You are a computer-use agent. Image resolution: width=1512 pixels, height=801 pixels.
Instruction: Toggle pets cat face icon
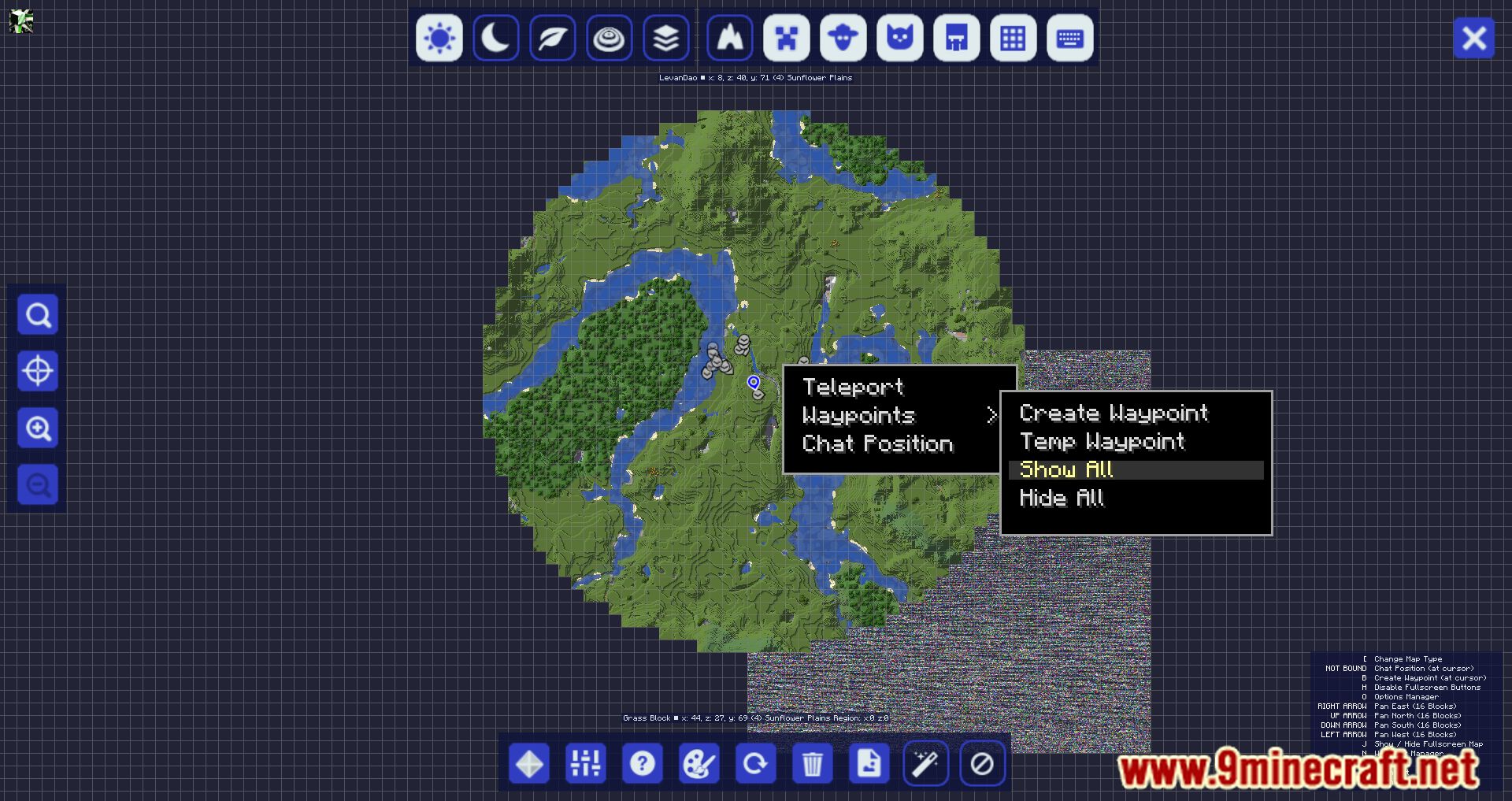click(x=900, y=38)
